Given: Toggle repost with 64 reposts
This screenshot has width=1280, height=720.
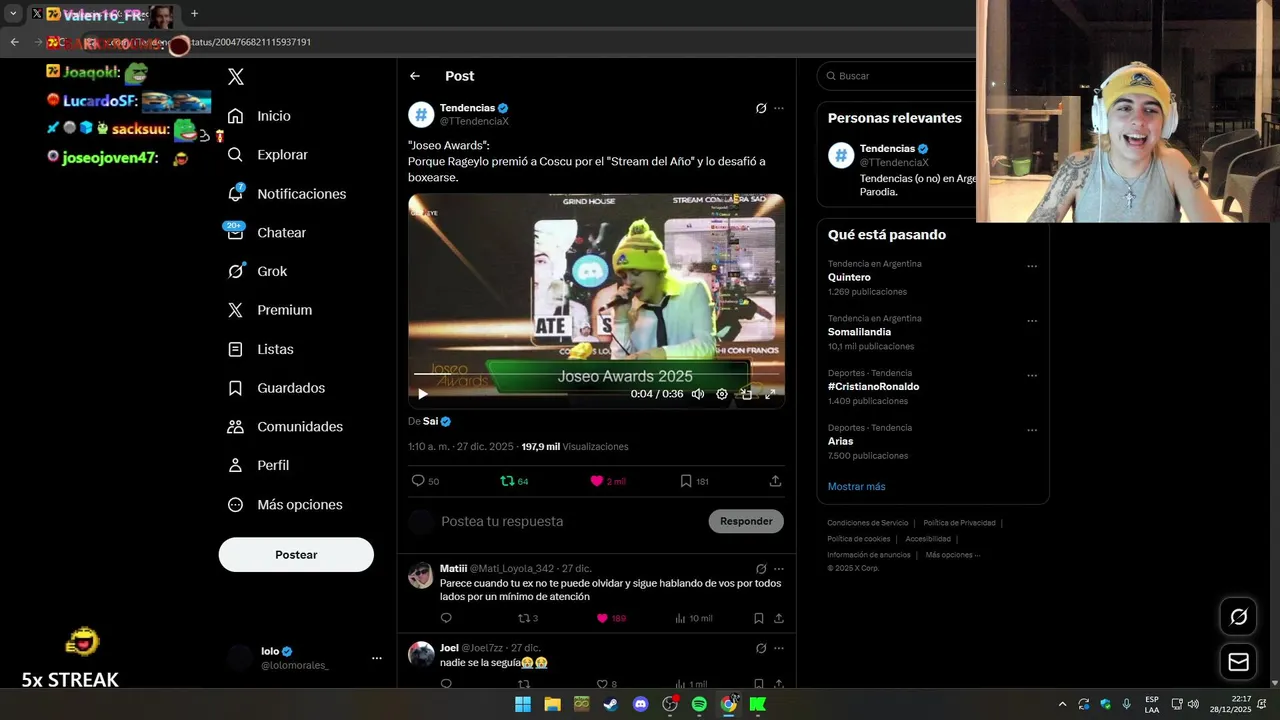Looking at the screenshot, I should [514, 481].
